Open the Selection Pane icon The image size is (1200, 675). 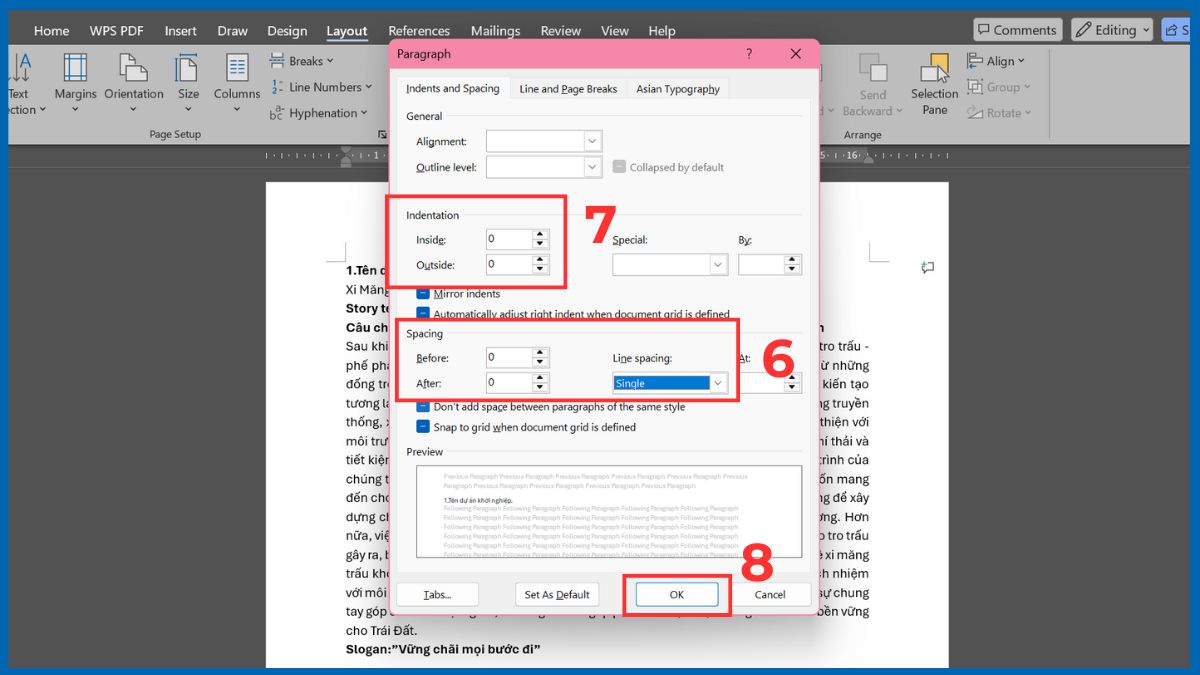coord(934,68)
